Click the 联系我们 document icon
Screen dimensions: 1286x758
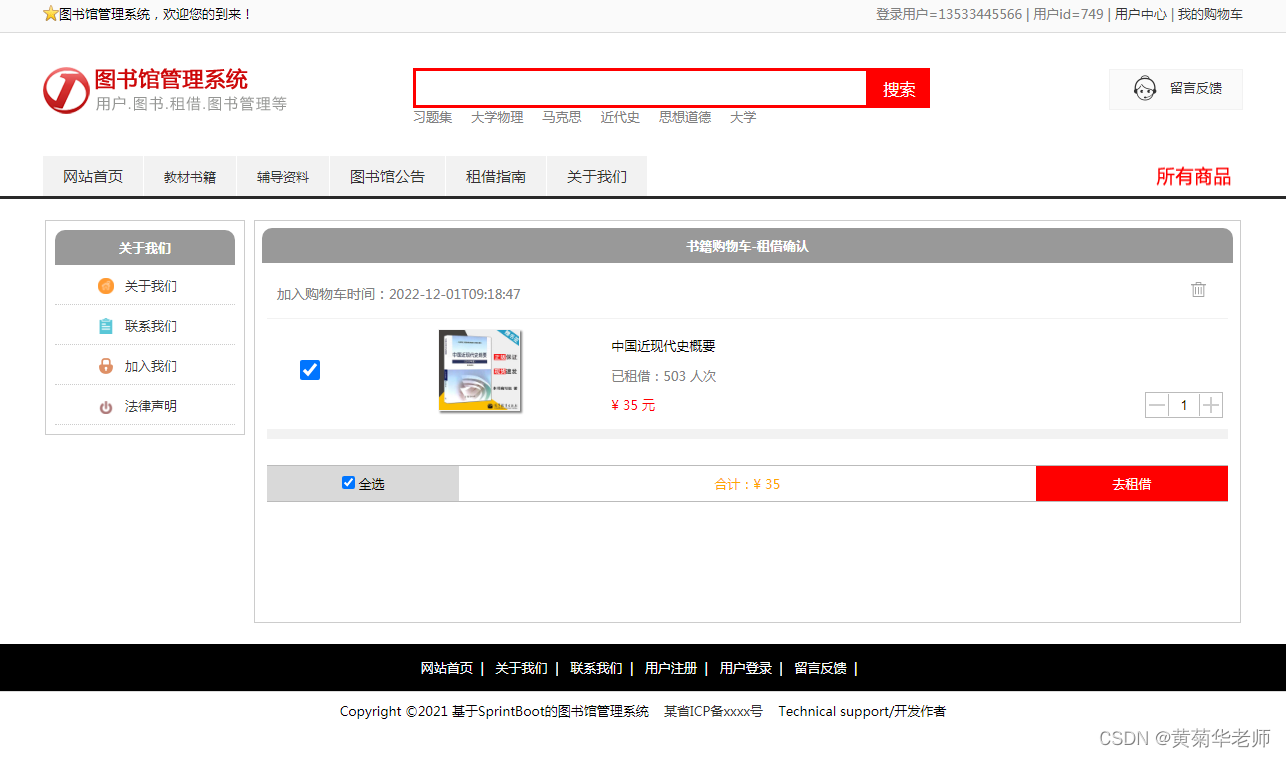(105, 325)
